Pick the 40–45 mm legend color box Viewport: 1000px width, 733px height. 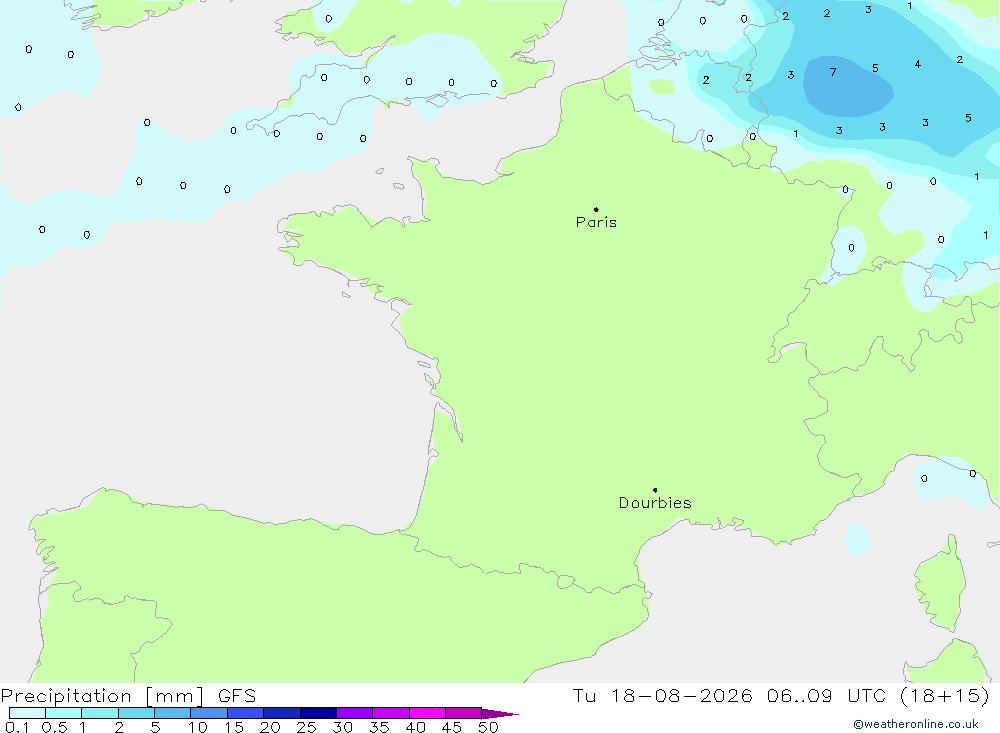pos(427,713)
